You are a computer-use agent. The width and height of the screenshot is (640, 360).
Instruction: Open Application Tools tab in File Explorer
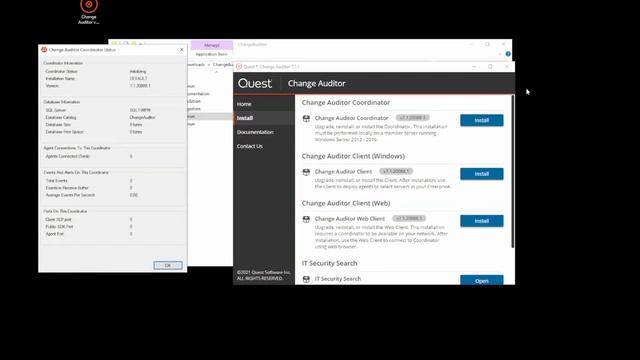pos(211,54)
